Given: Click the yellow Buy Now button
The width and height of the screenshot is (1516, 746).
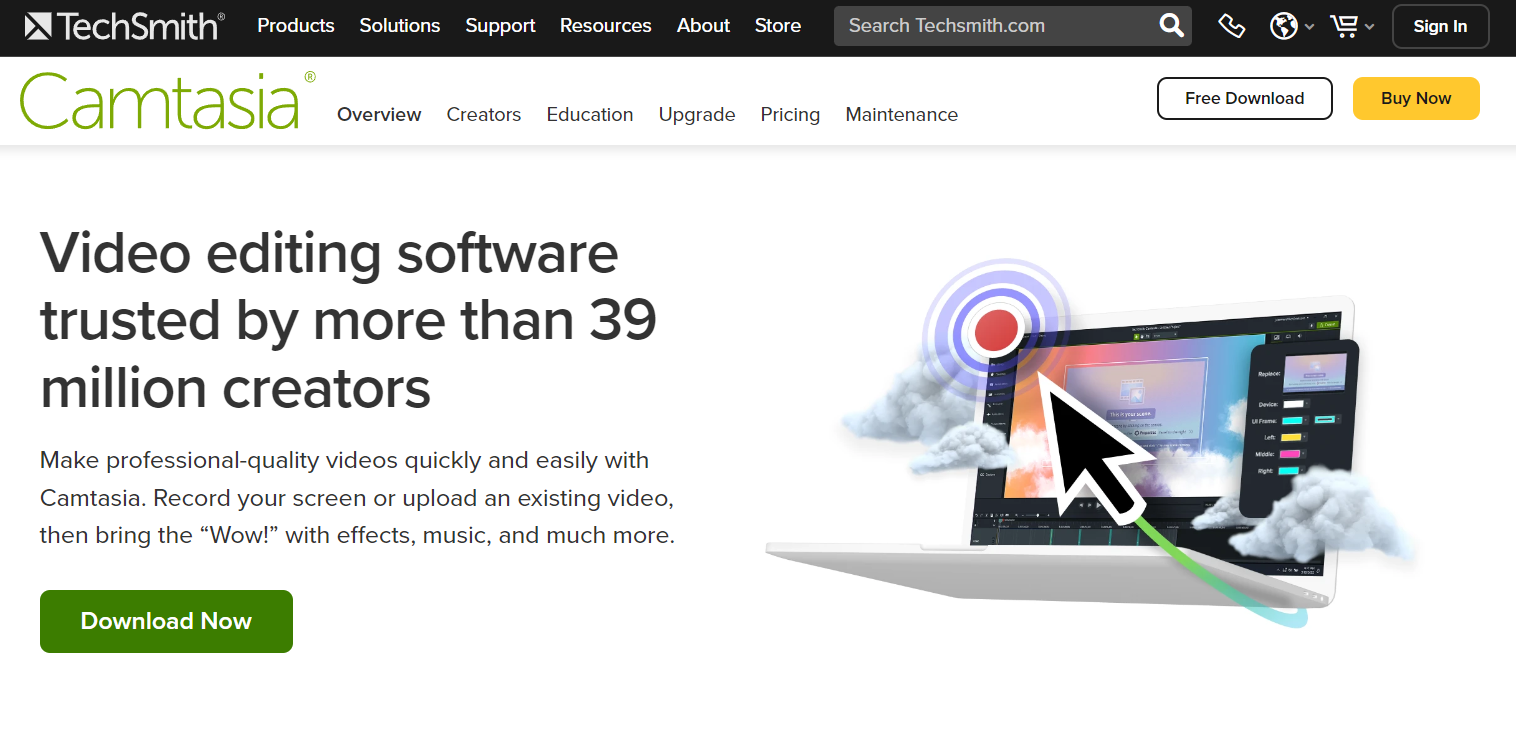Looking at the screenshot, I should tap(1416, 98).
